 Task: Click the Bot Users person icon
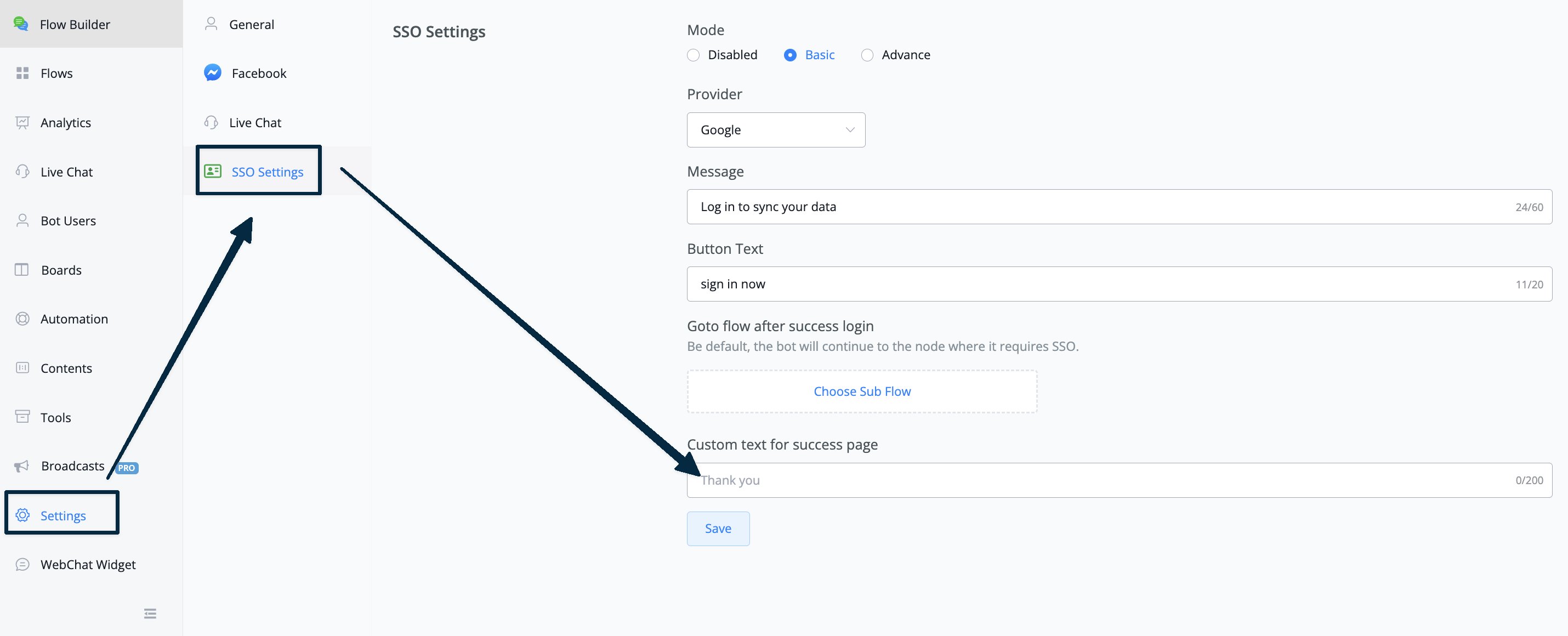tap(22, 220)
